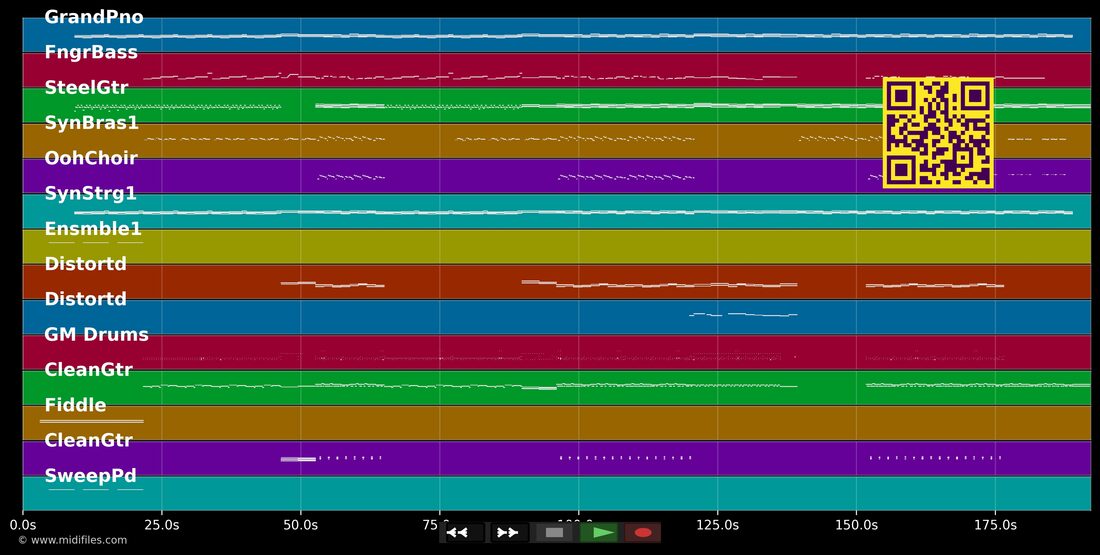Select the SweepPd track label

[90, 476]
